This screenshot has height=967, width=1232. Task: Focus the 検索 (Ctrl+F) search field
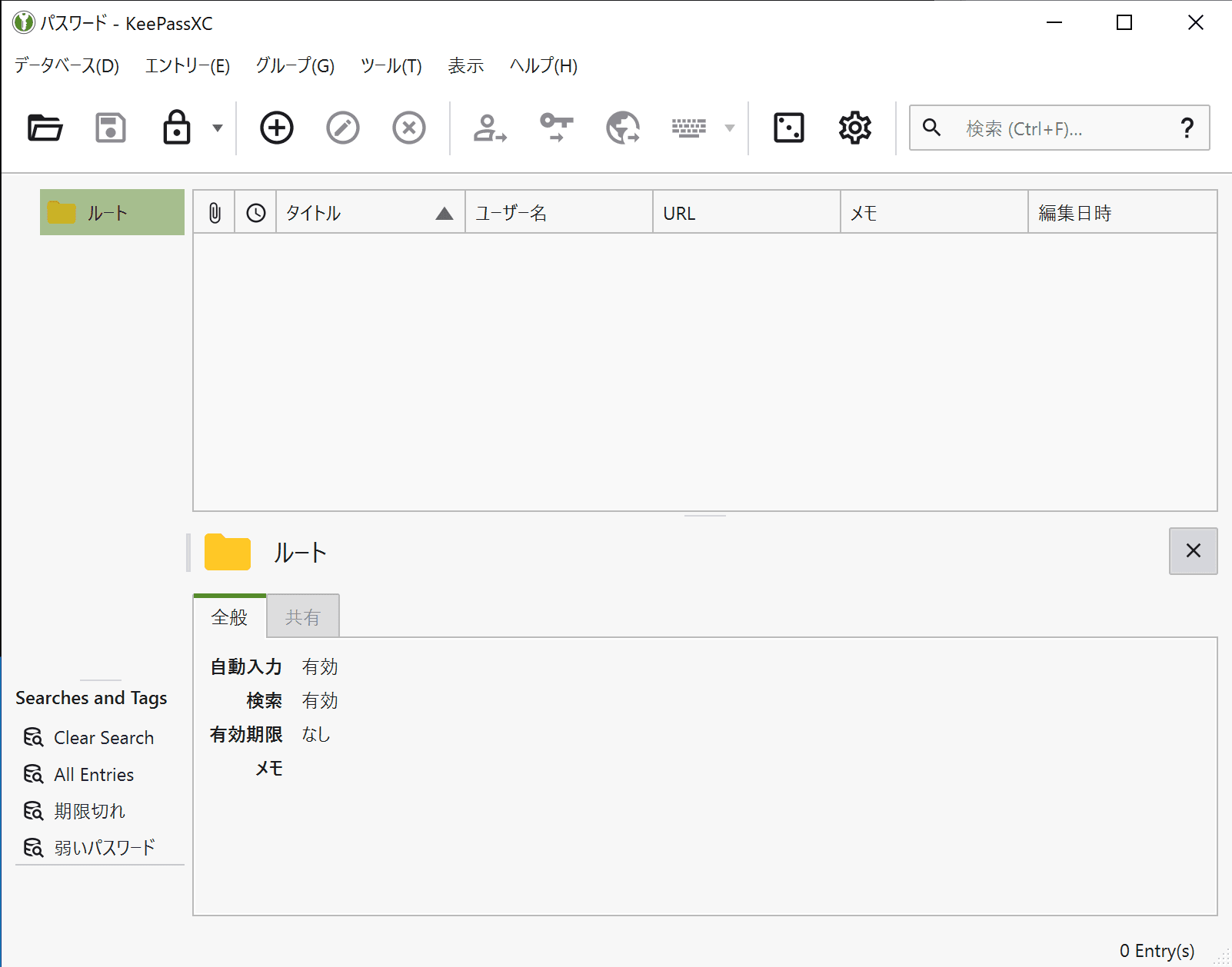point(1059,128)
